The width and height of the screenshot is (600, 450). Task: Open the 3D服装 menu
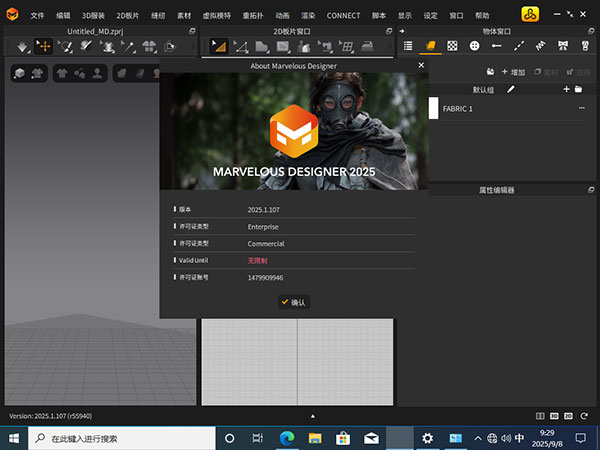pos(95,16)
